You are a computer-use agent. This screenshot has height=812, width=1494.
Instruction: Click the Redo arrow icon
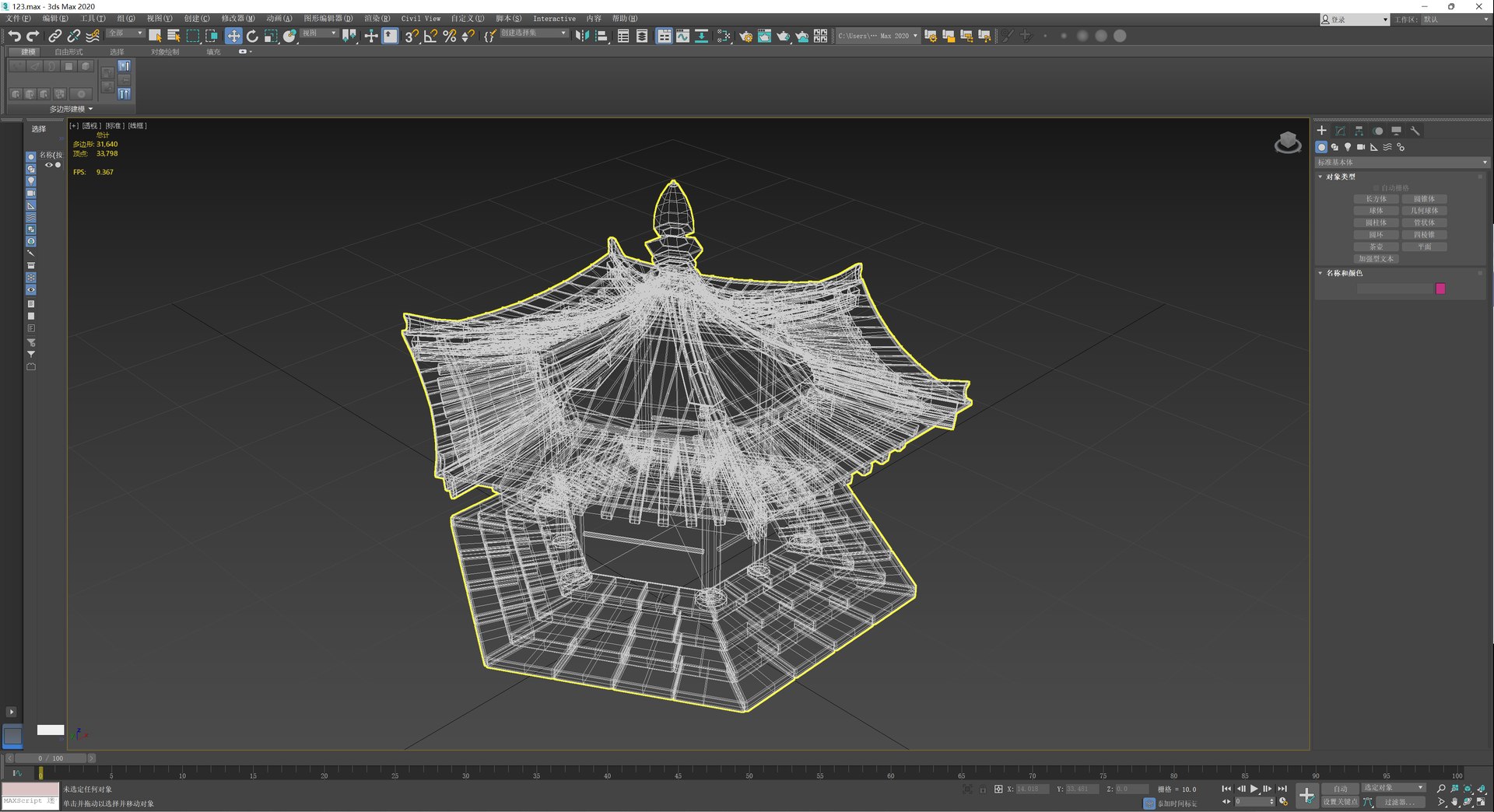click(x=33, y=36)
